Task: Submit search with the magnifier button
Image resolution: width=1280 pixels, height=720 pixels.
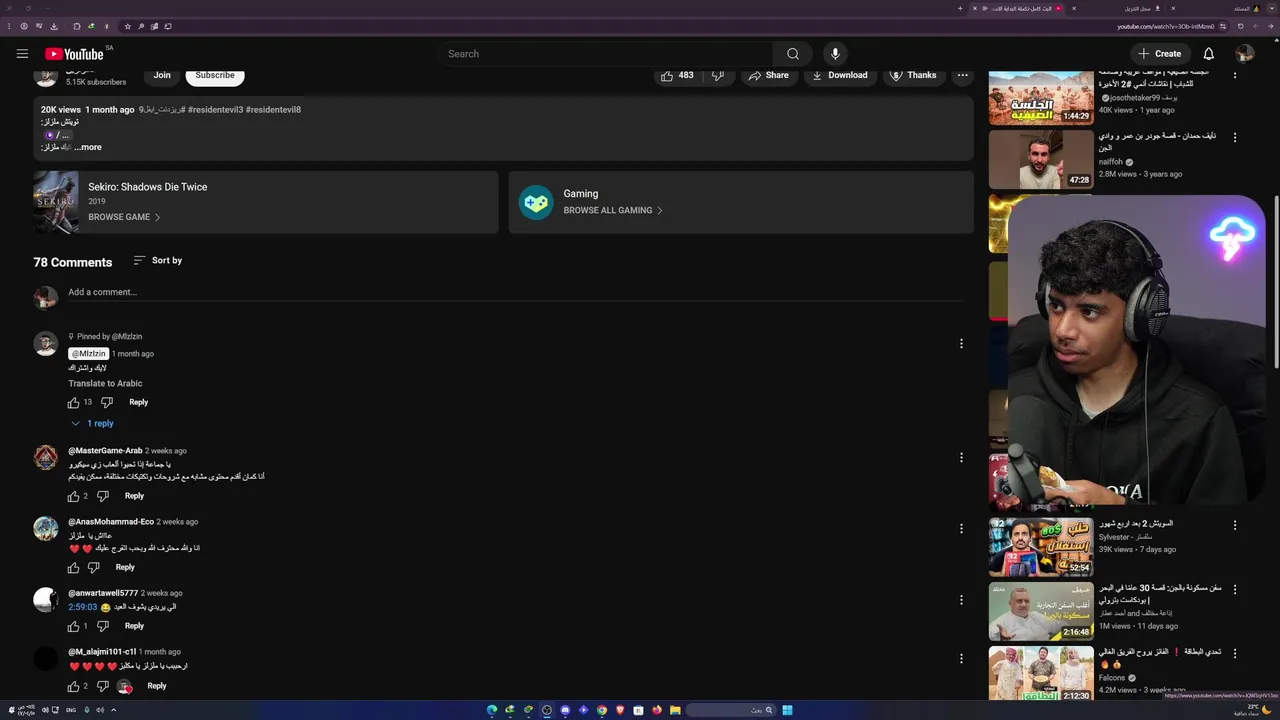Action: 793,54
